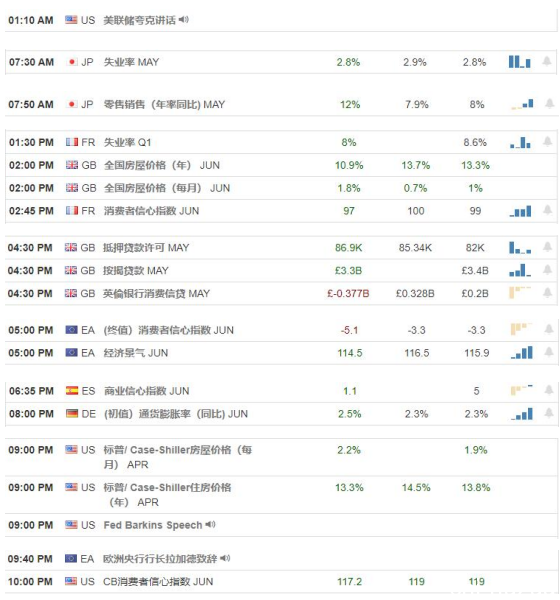Click the Spain flag in 06:35 PM row
Image resolution: width=560 pixels, height=600 pixels.
pos(72,391)
